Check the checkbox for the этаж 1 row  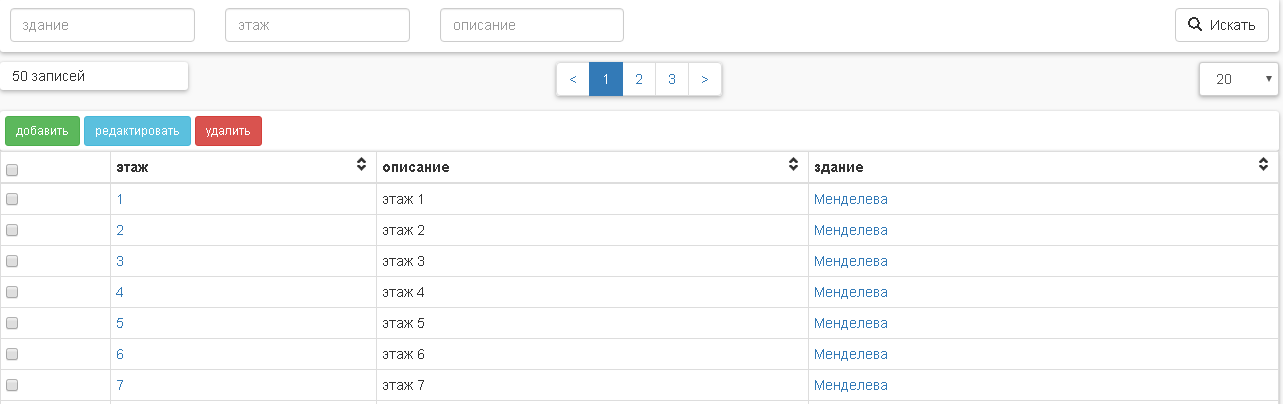[x=12, y=199]
